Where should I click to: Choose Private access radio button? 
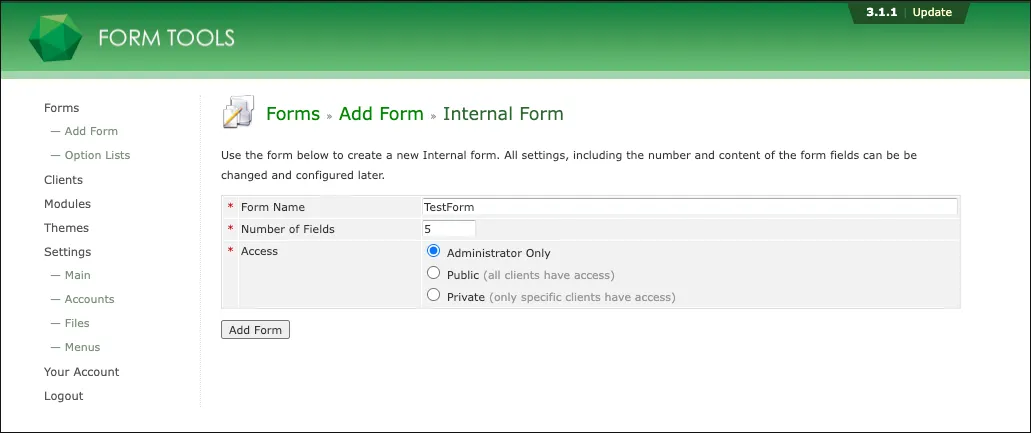point(434,296)
